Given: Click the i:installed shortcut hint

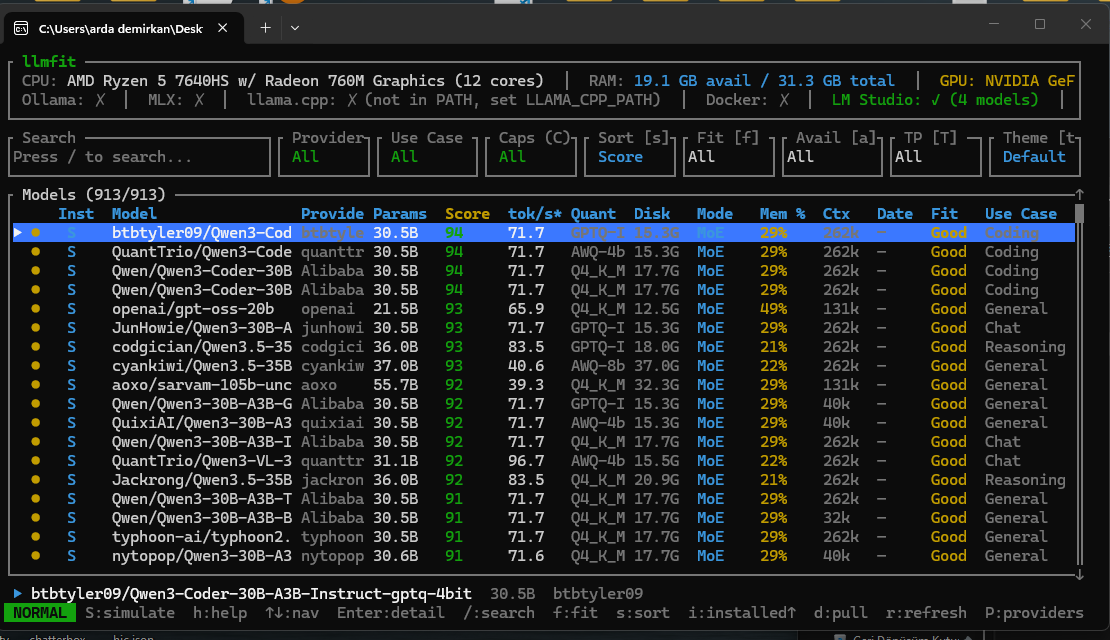Looking at the screenshot, I should coord(741,613).
